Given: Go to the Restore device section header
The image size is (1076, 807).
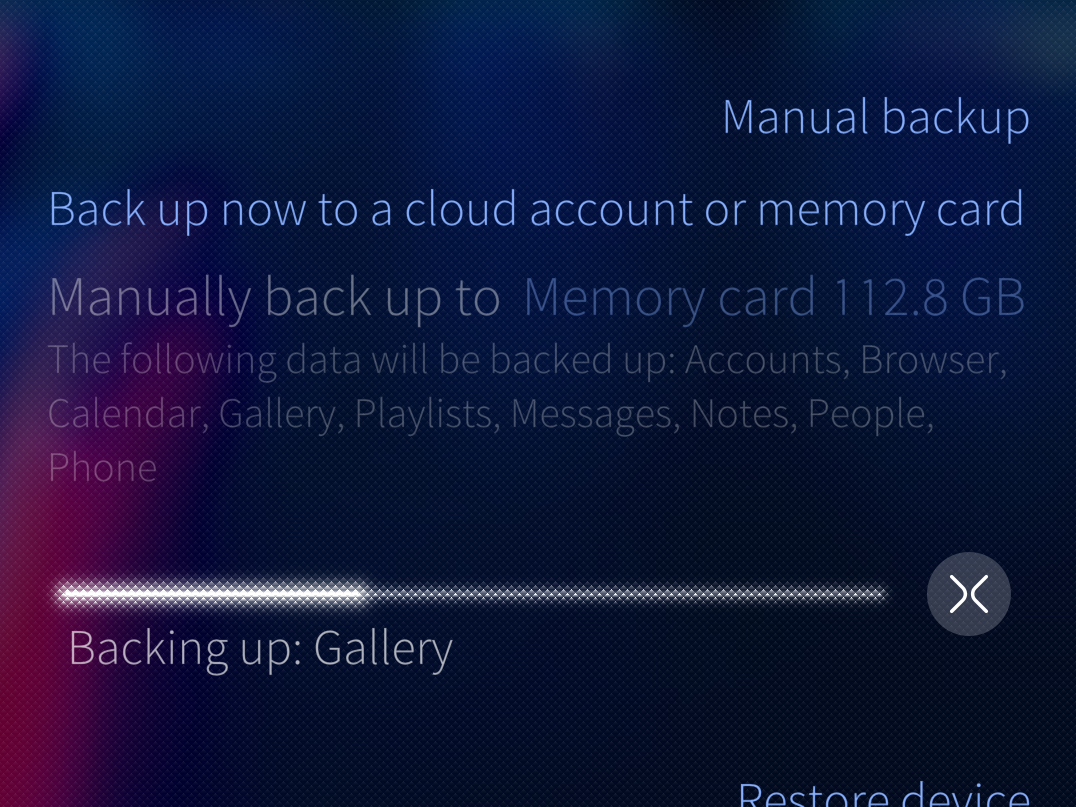Looking at the screenshot, I should 884,795.
